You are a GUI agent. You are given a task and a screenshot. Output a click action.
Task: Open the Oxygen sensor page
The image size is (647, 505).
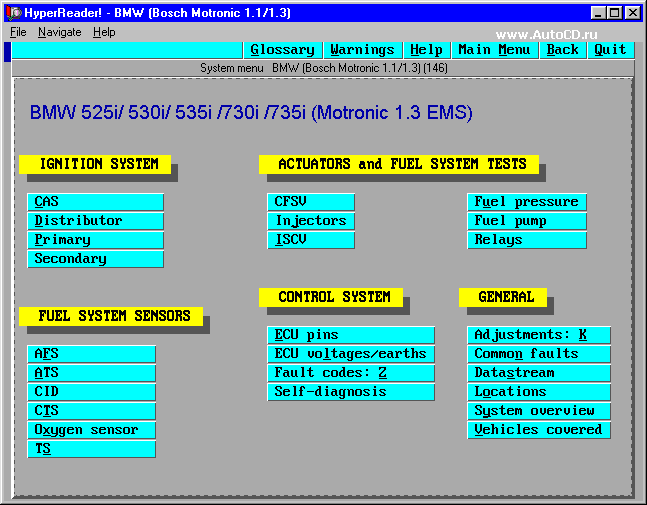click(92, 430)
